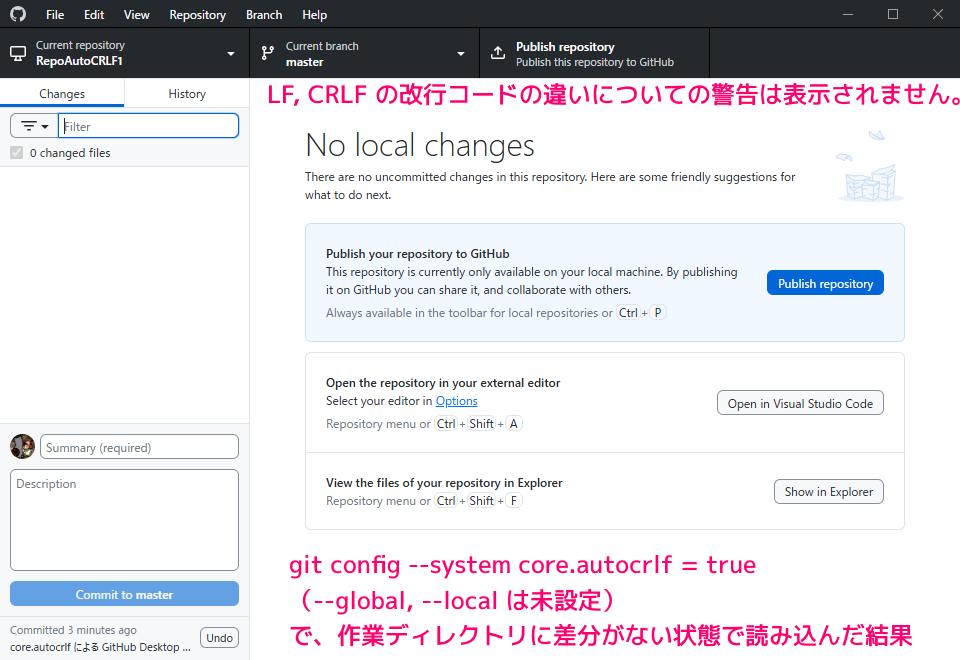This screenshot has width=960, height=660.
Task: Open the Repository menu
Action: pos(197,15)
